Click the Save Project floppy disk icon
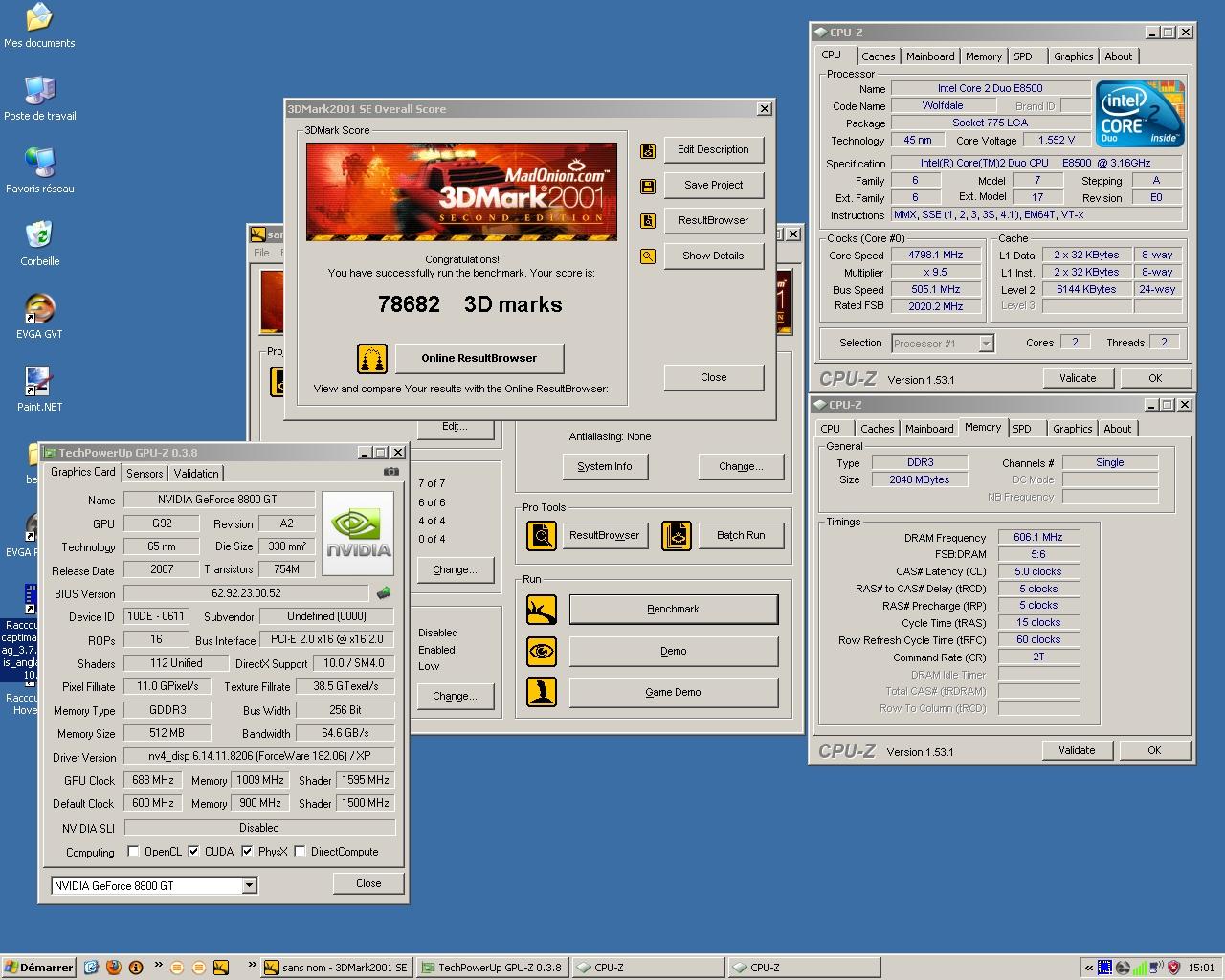 648,186
